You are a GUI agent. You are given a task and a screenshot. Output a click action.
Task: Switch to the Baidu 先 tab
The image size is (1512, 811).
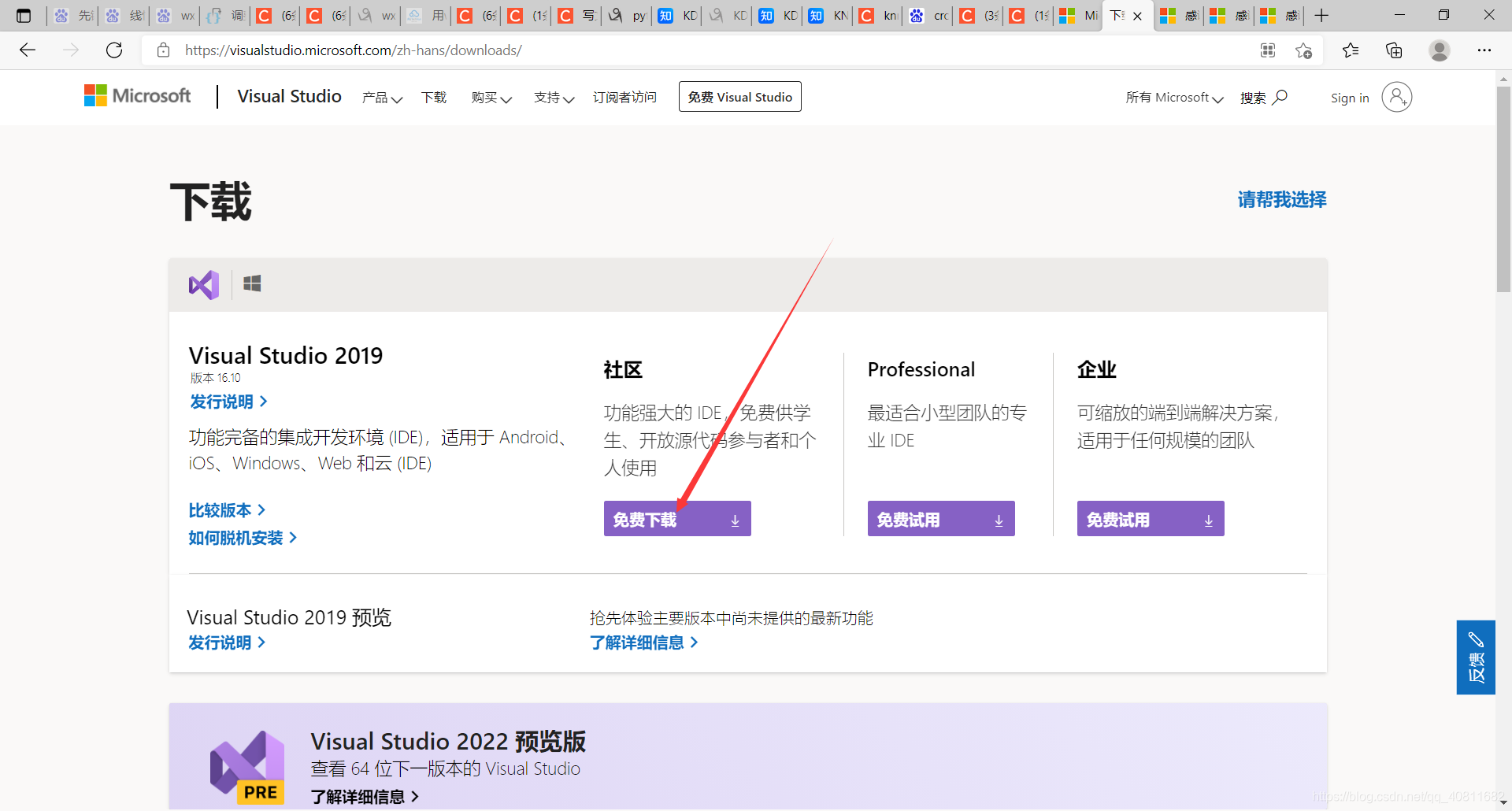pos(73,16)
